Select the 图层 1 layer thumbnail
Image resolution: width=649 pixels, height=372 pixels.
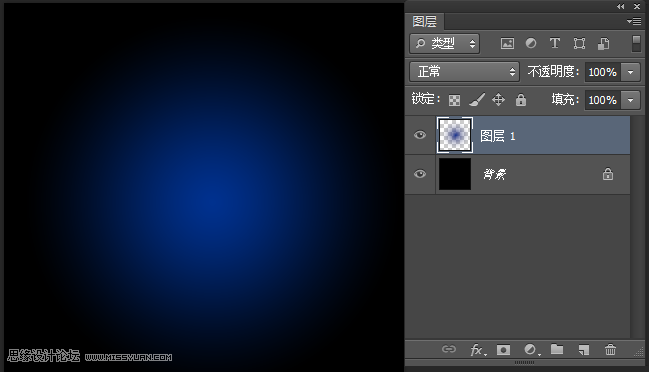click(x=454, y=135)
